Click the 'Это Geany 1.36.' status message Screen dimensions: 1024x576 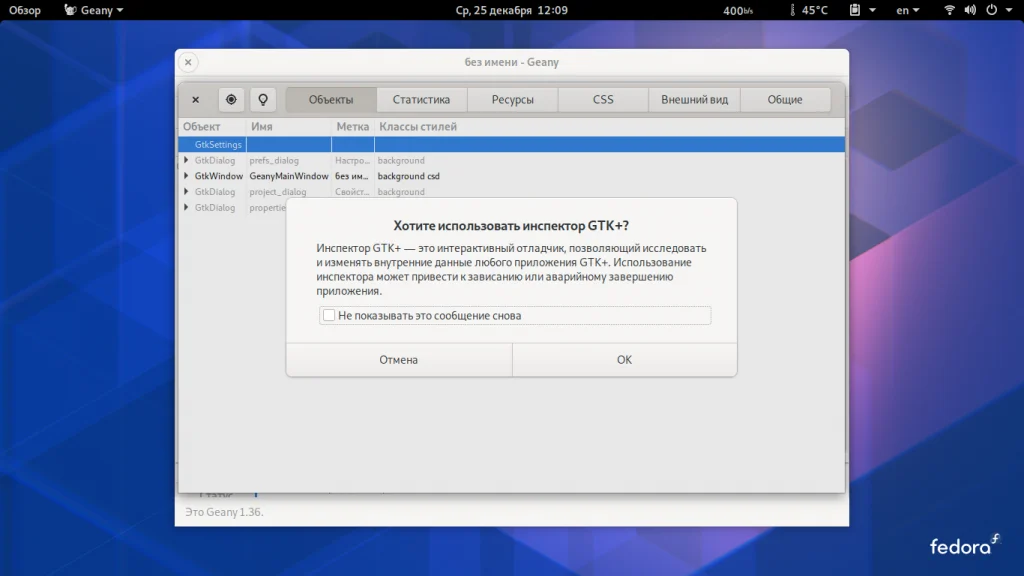[224, 512]
